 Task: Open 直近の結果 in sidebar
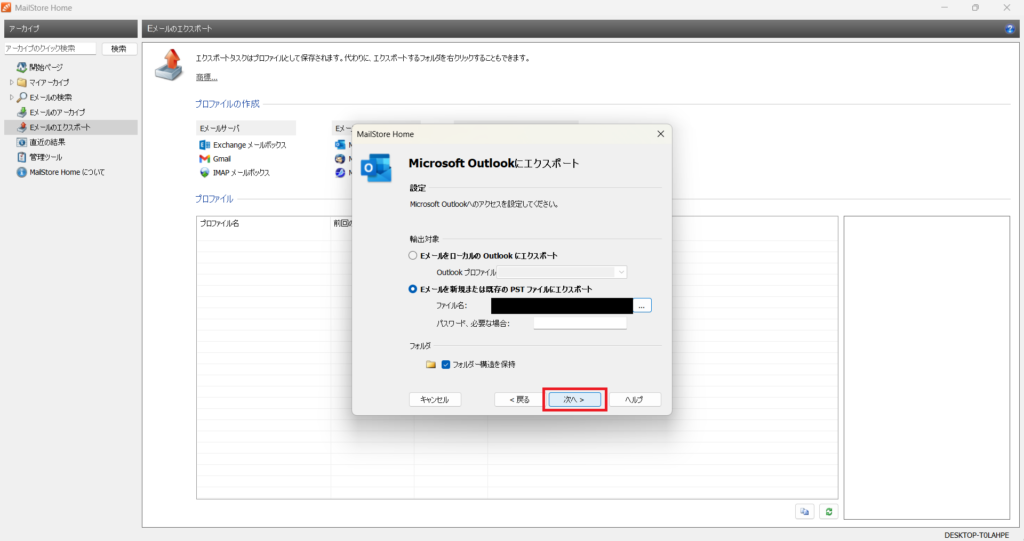point(47,142)
